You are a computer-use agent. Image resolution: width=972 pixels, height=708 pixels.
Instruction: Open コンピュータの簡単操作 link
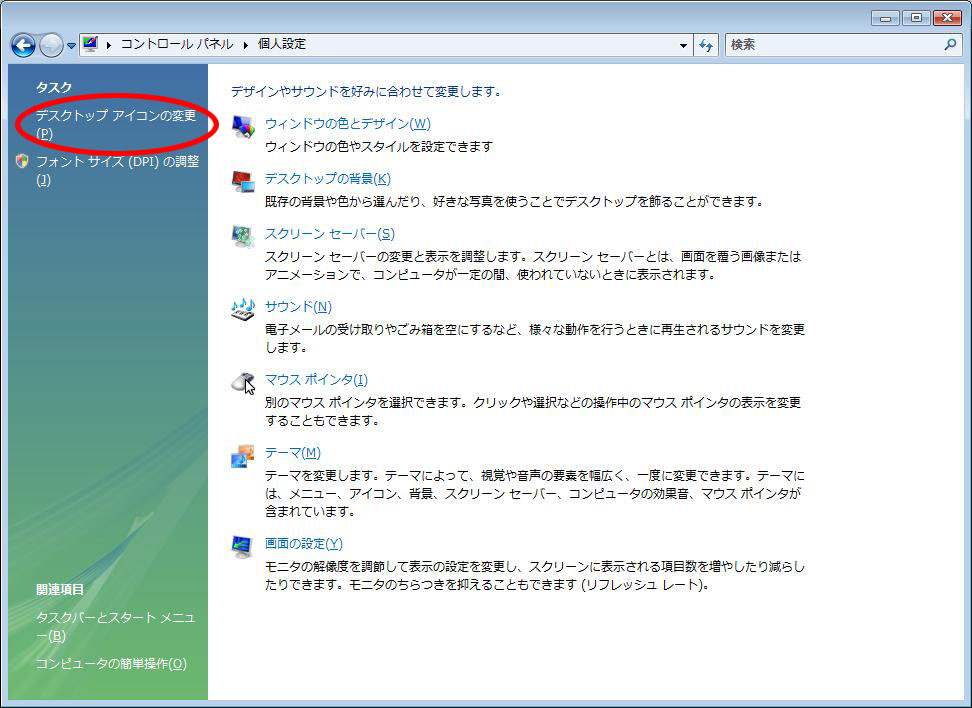[111, 664]
